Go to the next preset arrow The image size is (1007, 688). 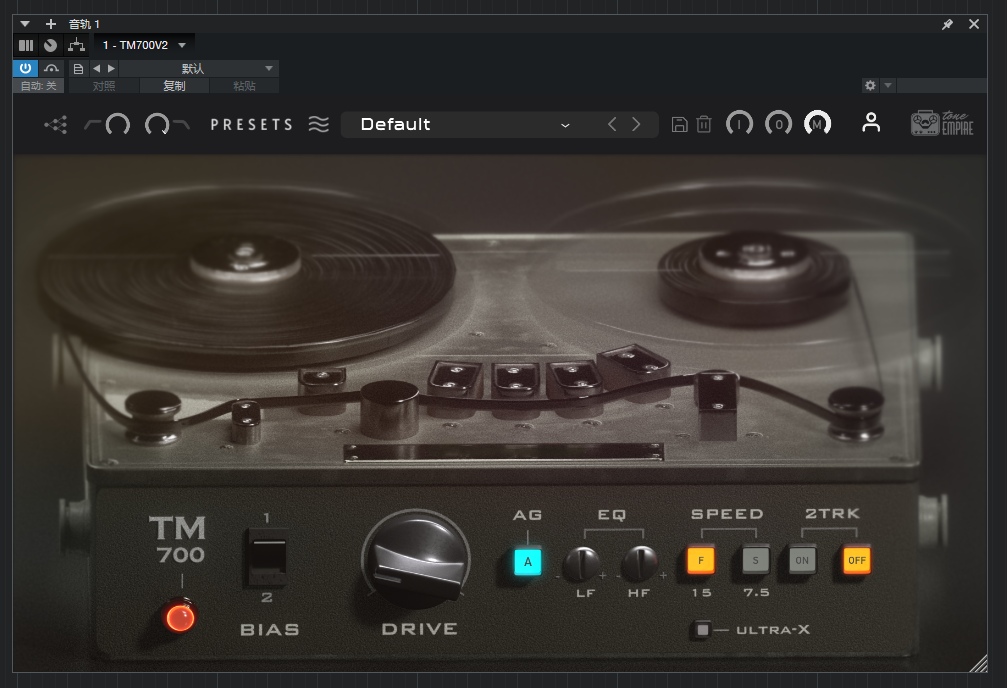coord(636,124)
